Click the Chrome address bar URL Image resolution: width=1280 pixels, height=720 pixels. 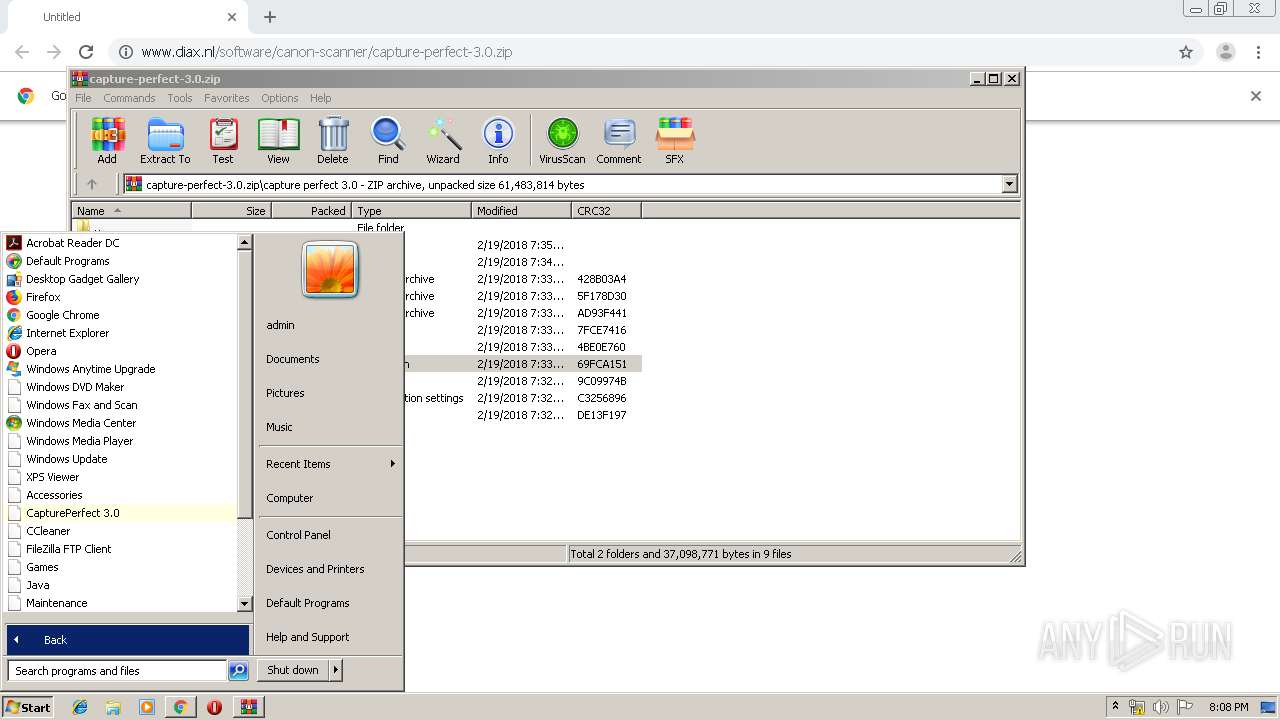326,52
